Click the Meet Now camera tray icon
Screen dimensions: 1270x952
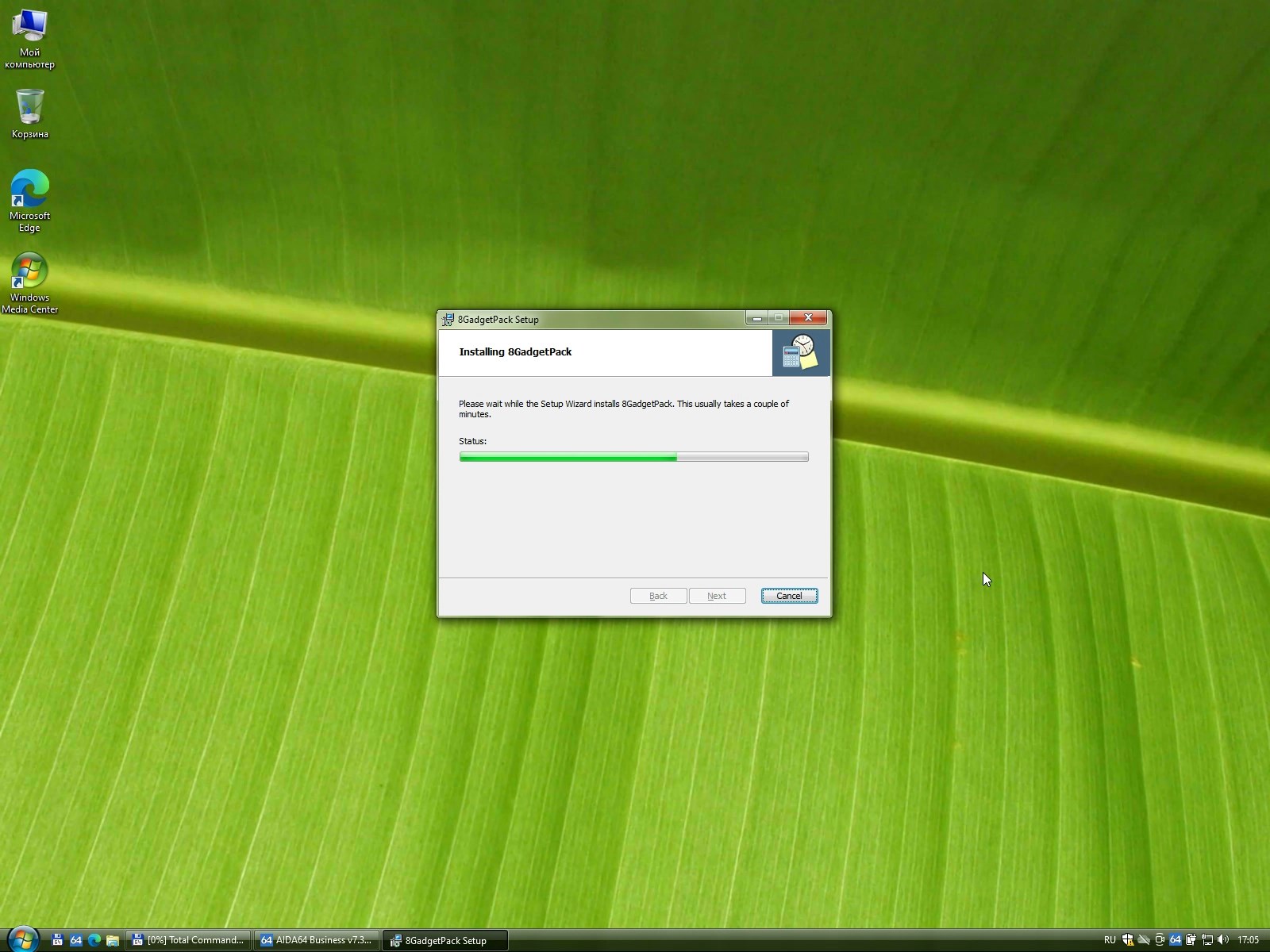click(x=1160, y=940)
